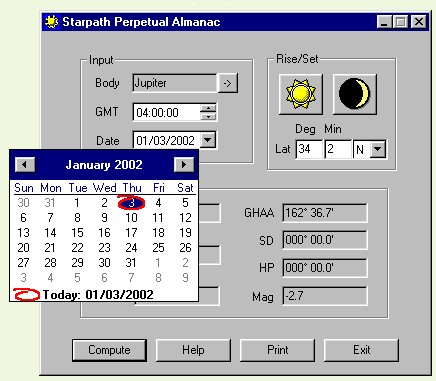Click the arrow button next to Body field
This screenshot has height=381, width=436.
227,83
